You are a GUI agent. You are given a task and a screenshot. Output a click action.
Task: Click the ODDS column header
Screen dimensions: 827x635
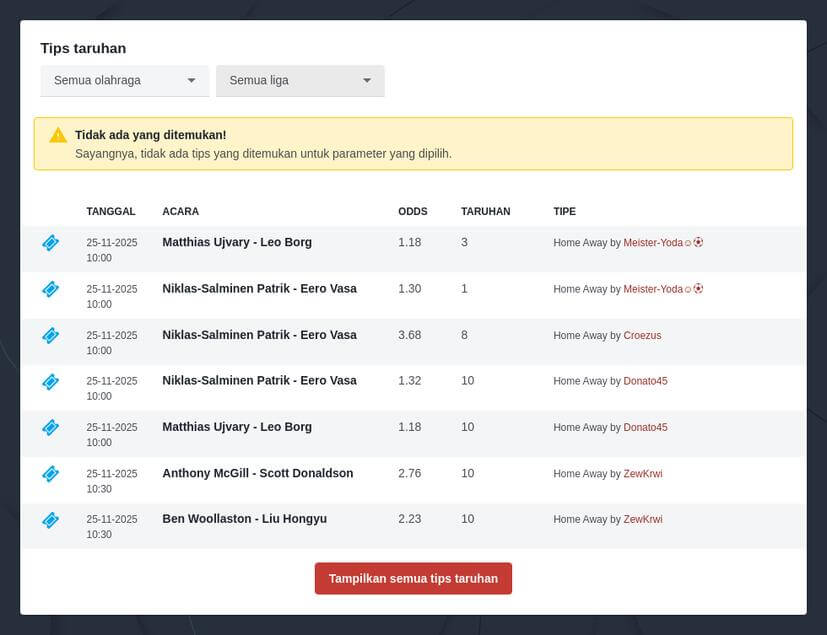411,211
